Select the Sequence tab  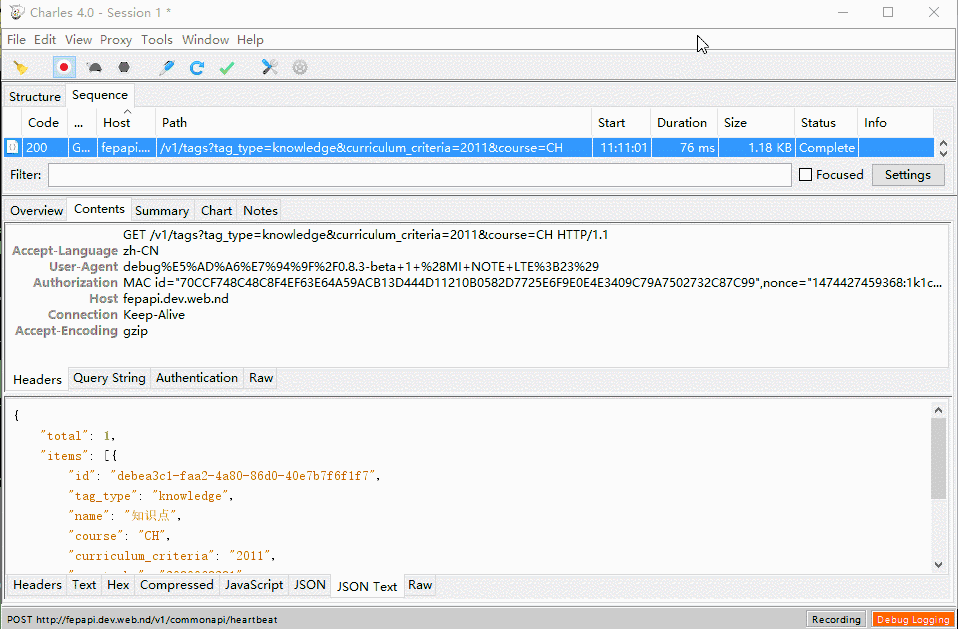(x=100, y=95)
